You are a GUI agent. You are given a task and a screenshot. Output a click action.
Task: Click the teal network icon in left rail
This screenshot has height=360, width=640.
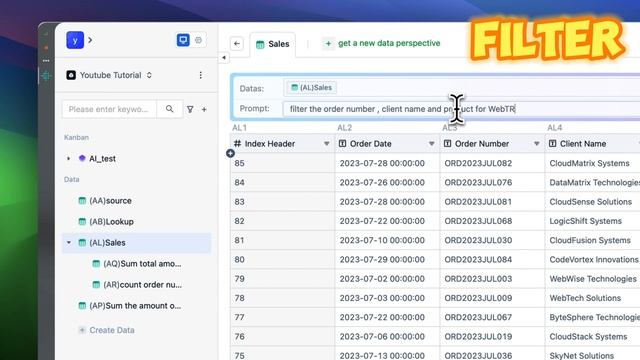(46, 76)
